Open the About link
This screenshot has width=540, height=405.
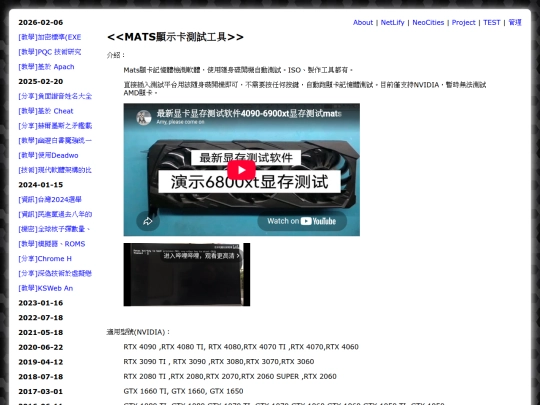coord(363,22)
